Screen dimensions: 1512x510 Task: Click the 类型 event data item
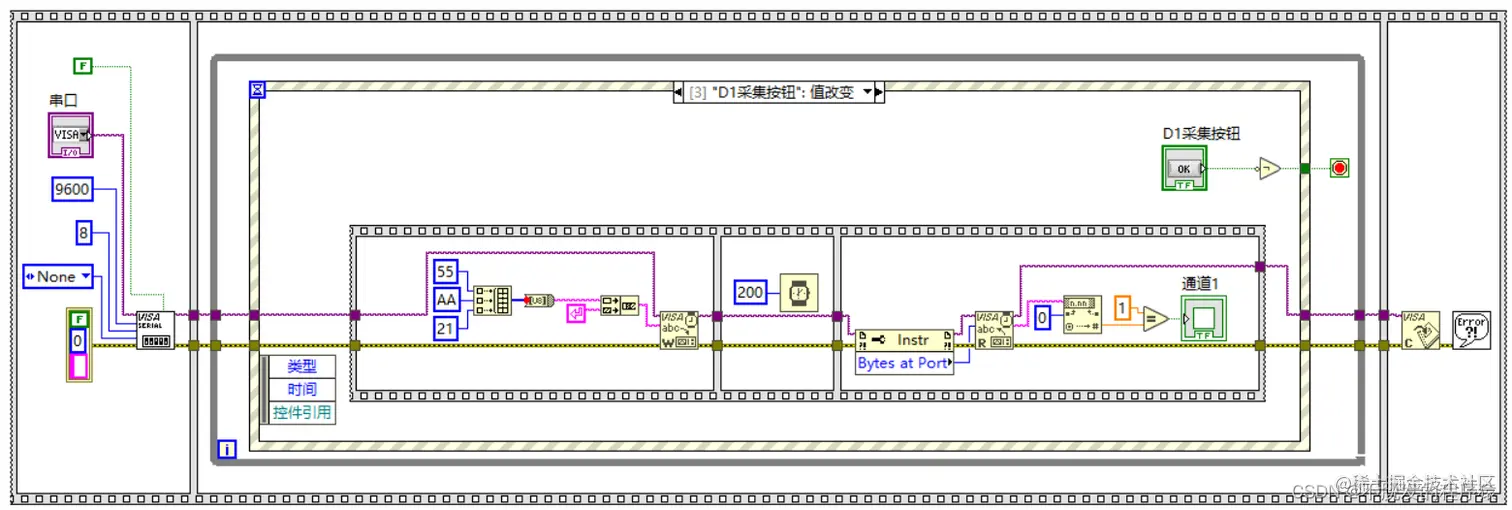301,367
